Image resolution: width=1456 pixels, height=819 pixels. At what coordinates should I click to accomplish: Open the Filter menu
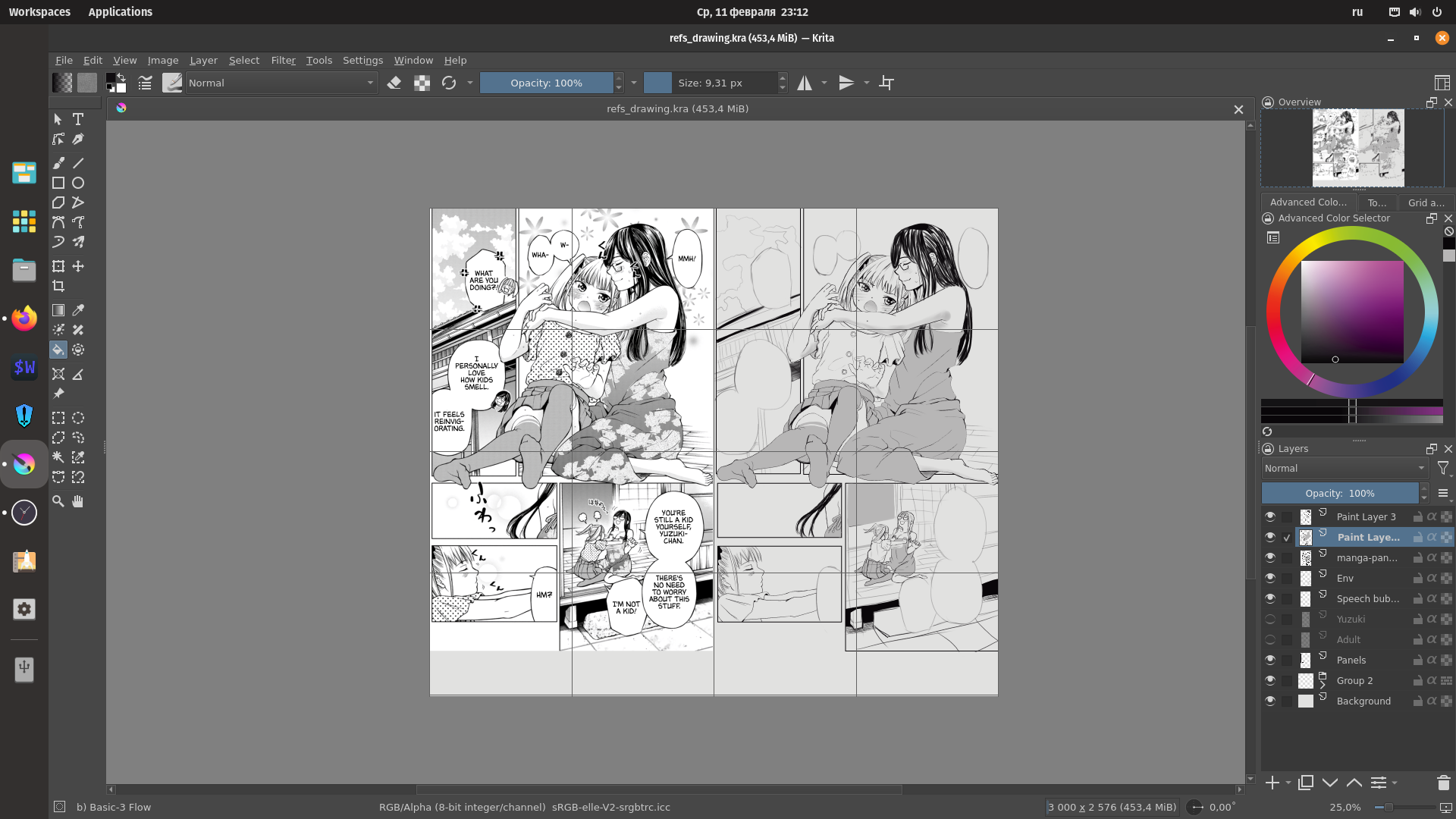(x=283, y=60)
